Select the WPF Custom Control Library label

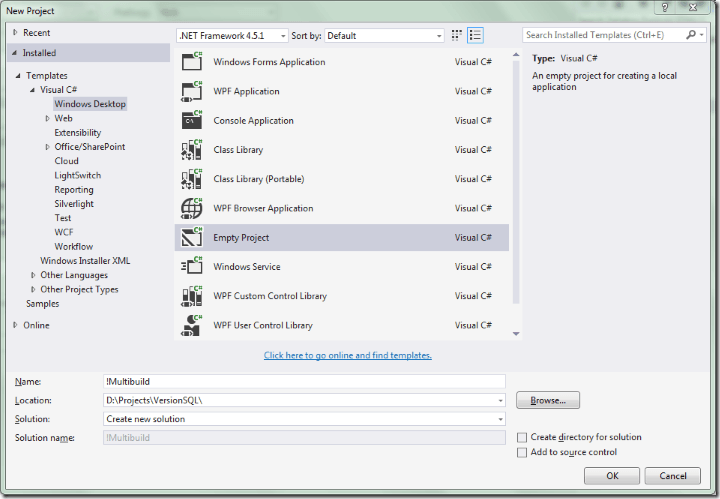(270, 296)
